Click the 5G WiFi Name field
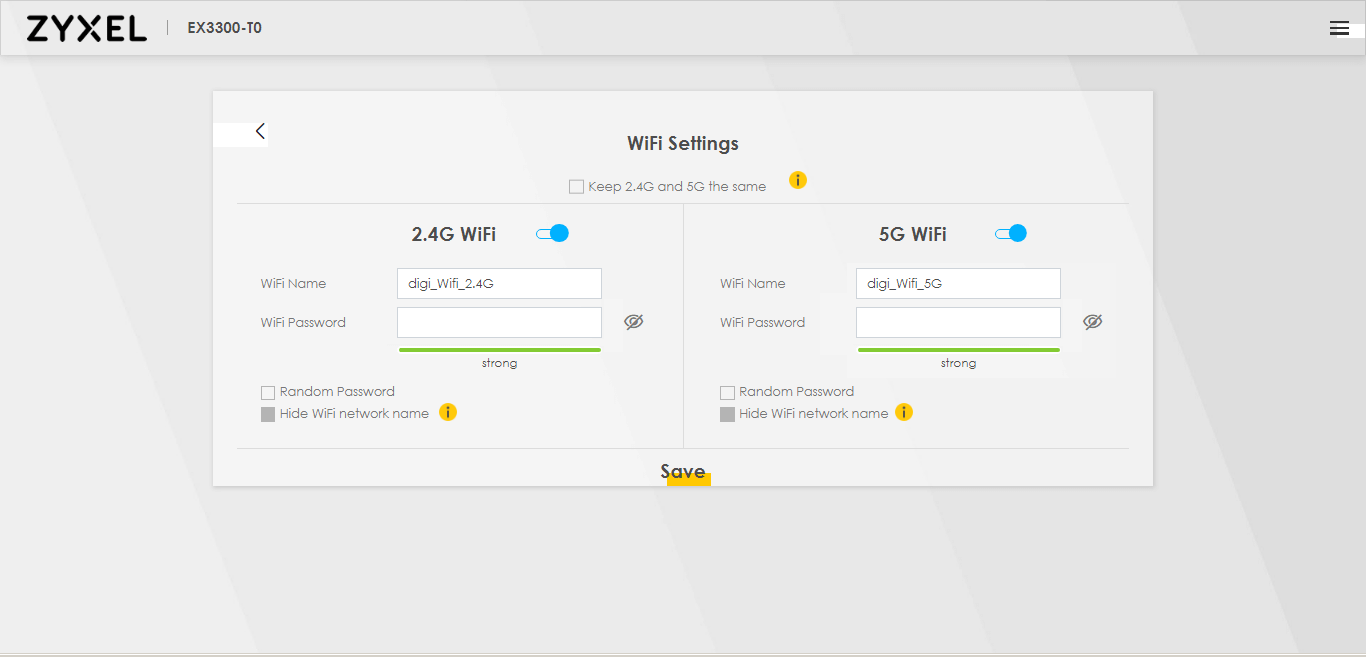Image resolution: width=1366 pixels, height=657 pixels. [x=958, y=284]
